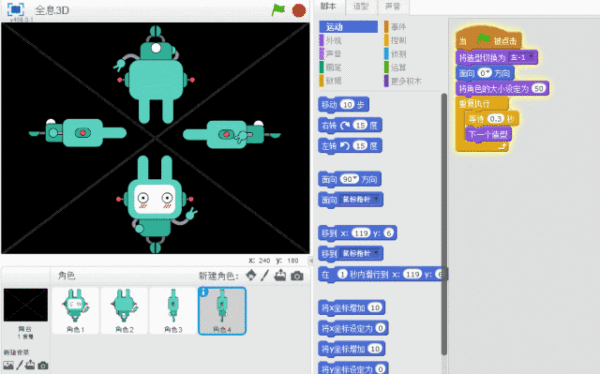Select the 外观 looks block category
This screenshot has height=374, width=600.
point(333,40)
